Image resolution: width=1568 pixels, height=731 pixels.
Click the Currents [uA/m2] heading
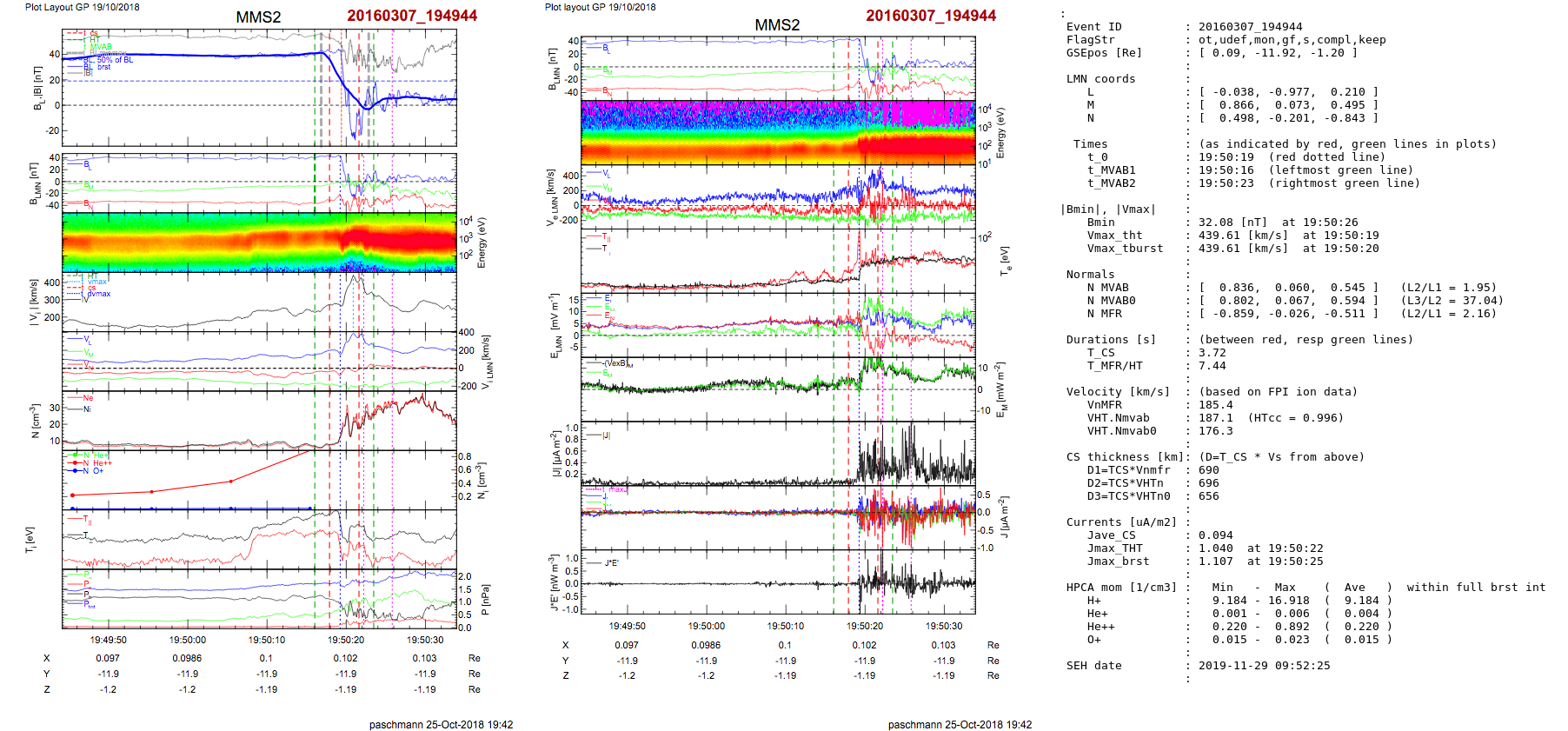pos(1121,522)
